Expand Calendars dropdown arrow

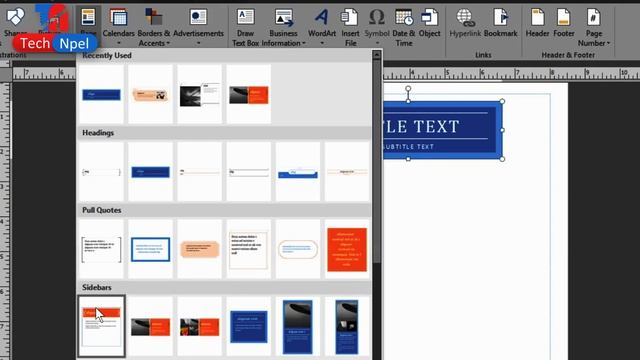pos(119,43)
